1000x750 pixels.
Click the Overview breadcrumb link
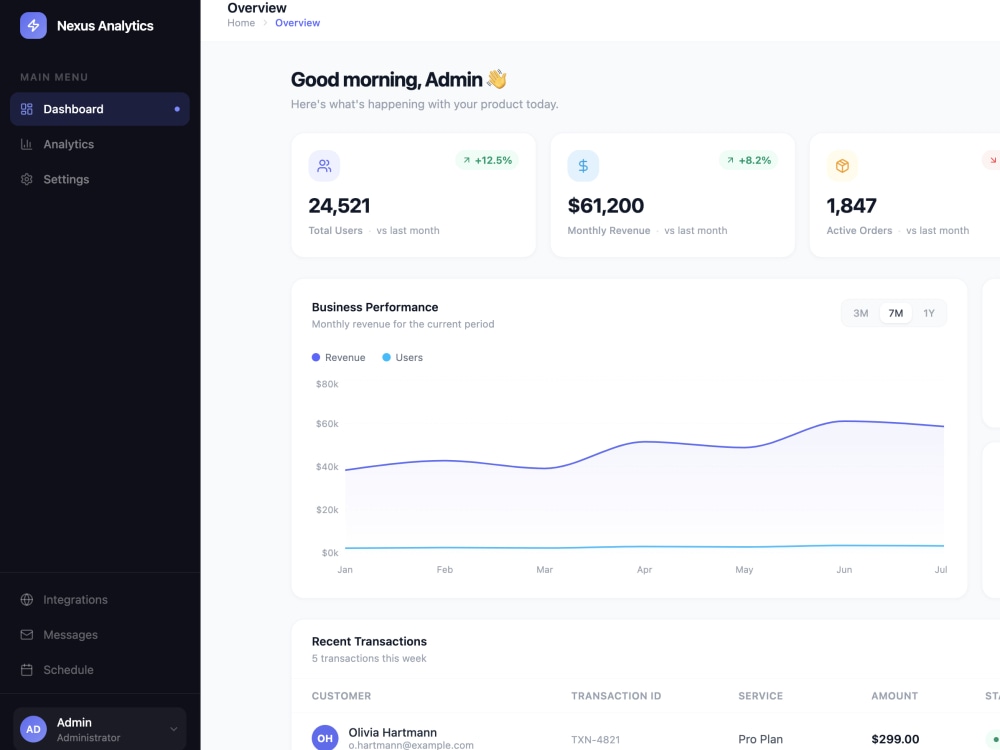tap(297, 23)
